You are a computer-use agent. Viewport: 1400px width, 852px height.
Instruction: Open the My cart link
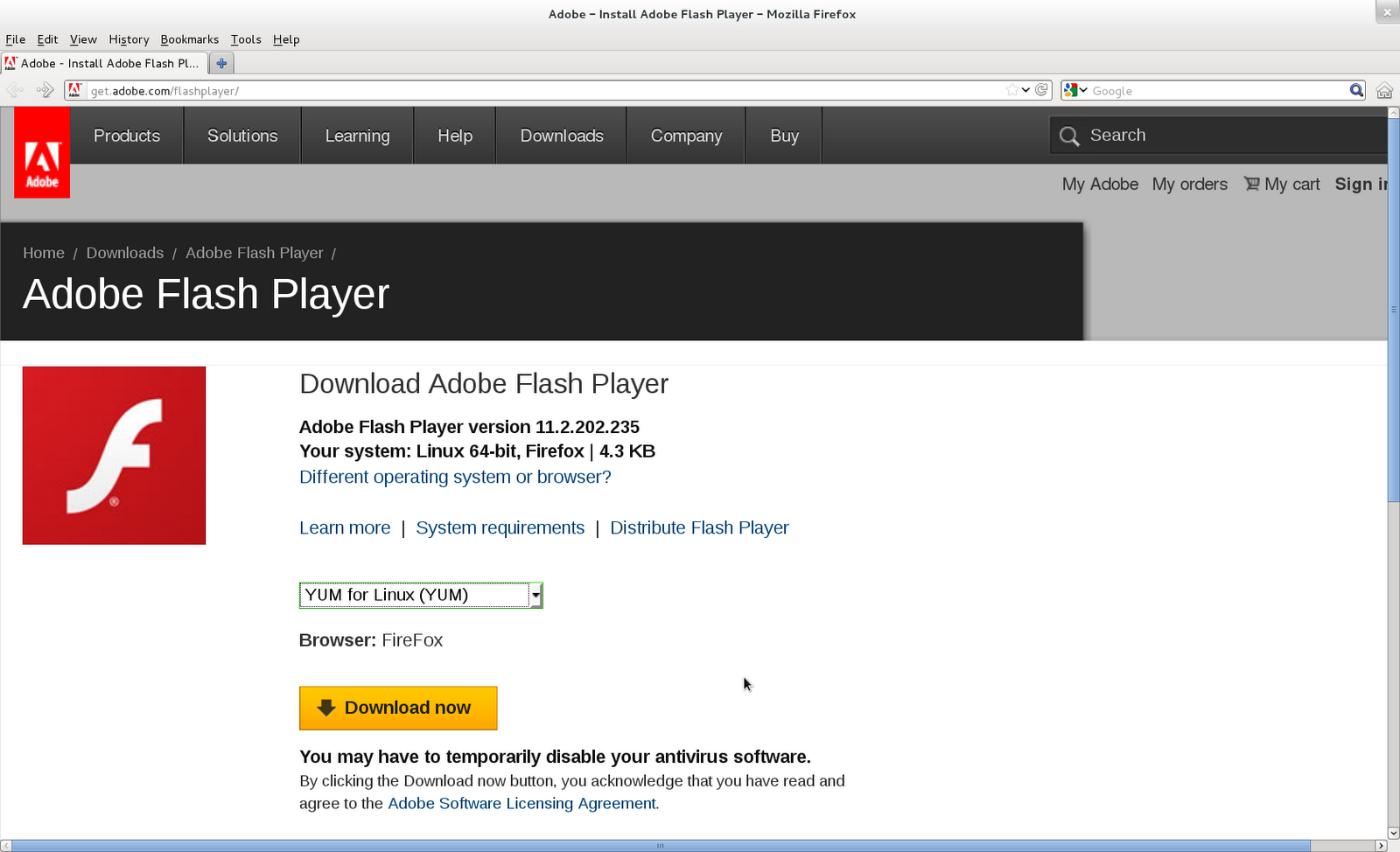(1291, 184)
